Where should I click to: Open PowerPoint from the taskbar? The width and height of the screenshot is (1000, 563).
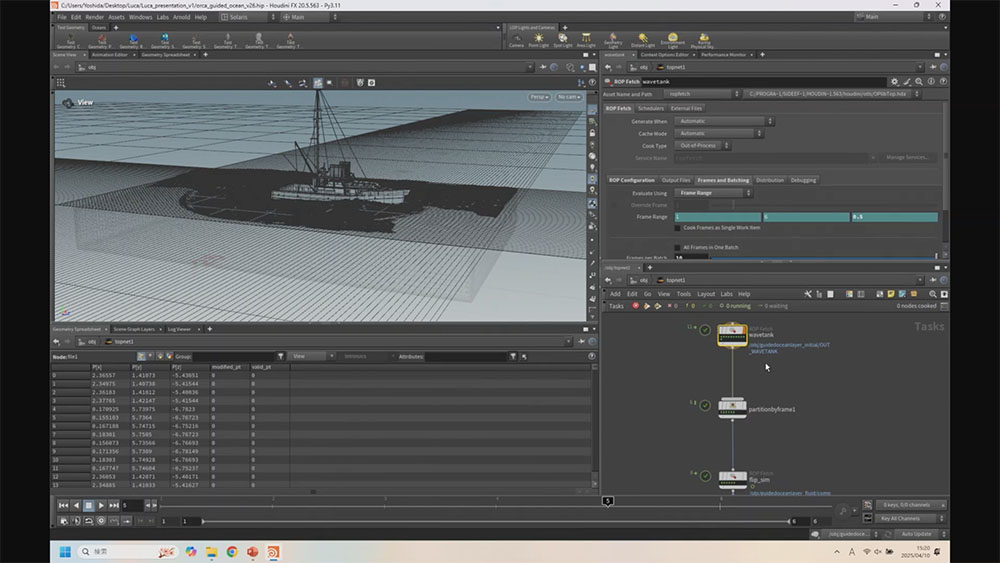point(253,552)
